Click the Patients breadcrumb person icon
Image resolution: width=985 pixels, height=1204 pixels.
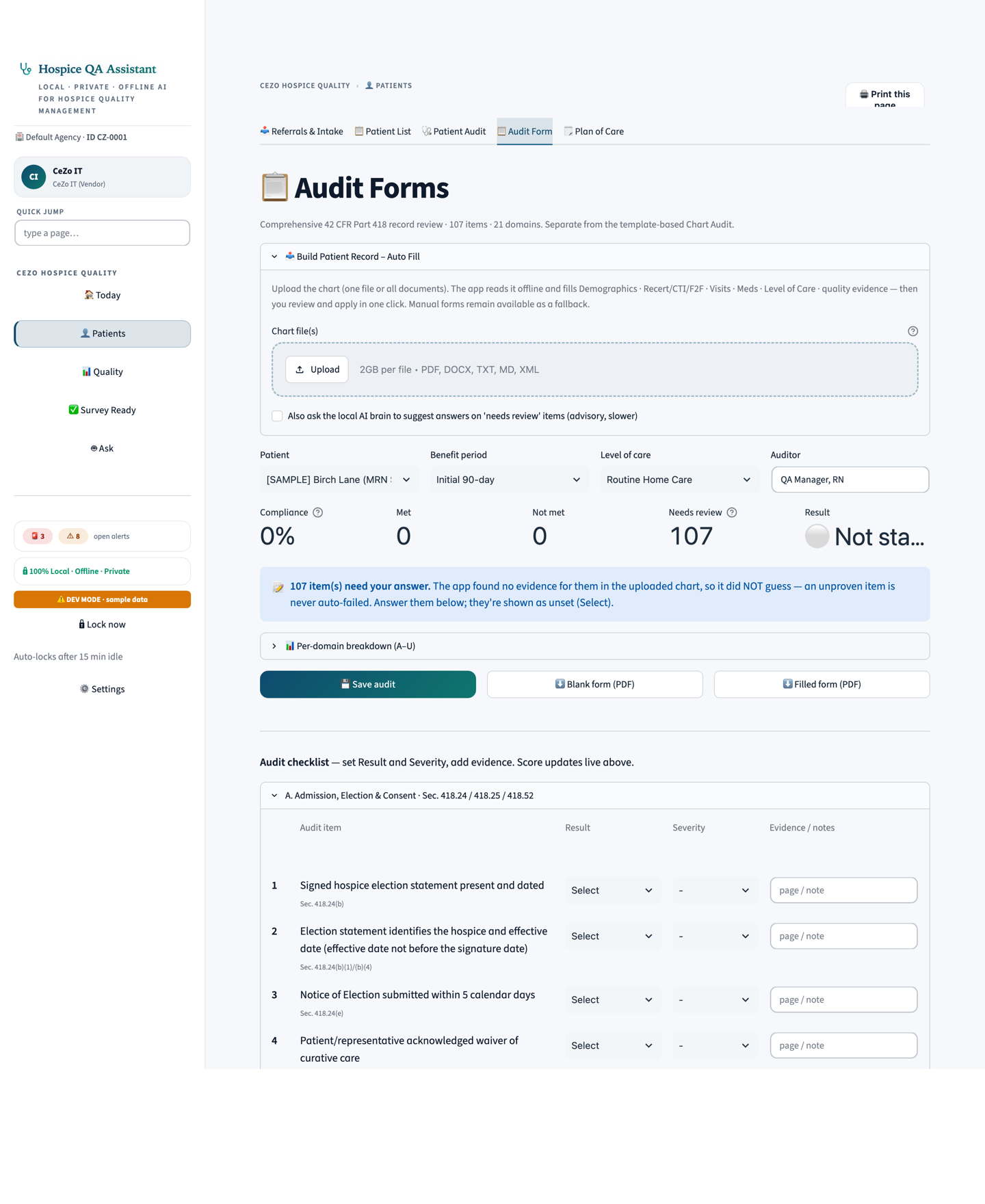369,86
